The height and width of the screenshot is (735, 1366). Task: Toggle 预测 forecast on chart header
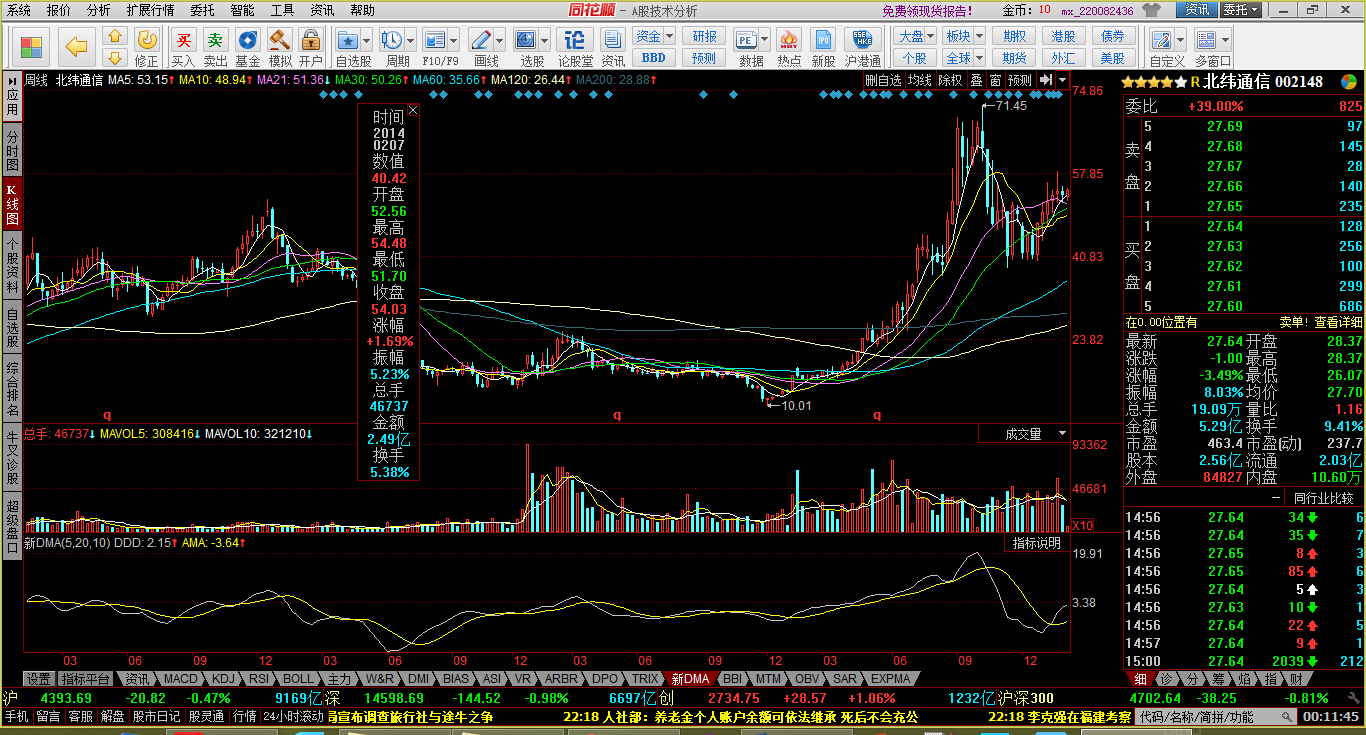pyautogui.click(x=1019, y=80)
